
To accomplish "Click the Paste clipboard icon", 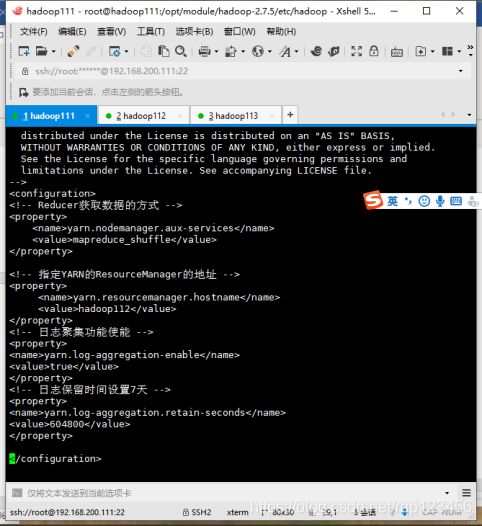I will pyautogui.click(x=163, y=51).
